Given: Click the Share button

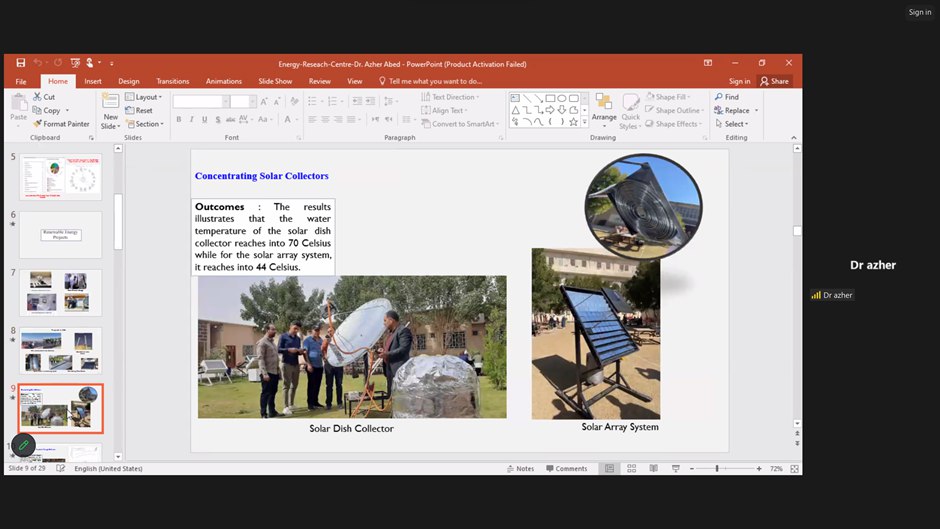Looking at the screenshot, I should (775, 81).
